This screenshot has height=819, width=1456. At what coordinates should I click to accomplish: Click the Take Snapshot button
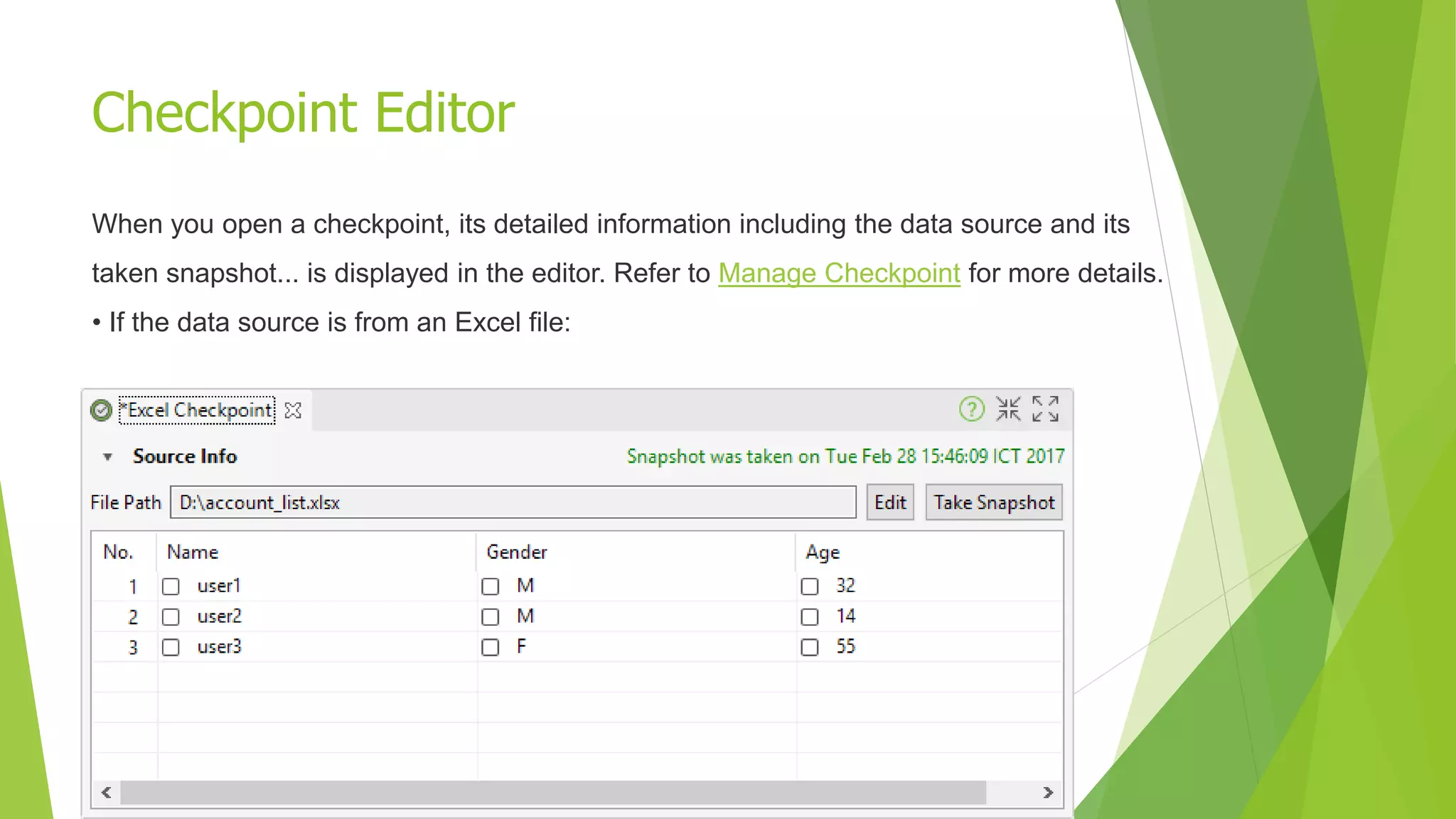point(994,503)
